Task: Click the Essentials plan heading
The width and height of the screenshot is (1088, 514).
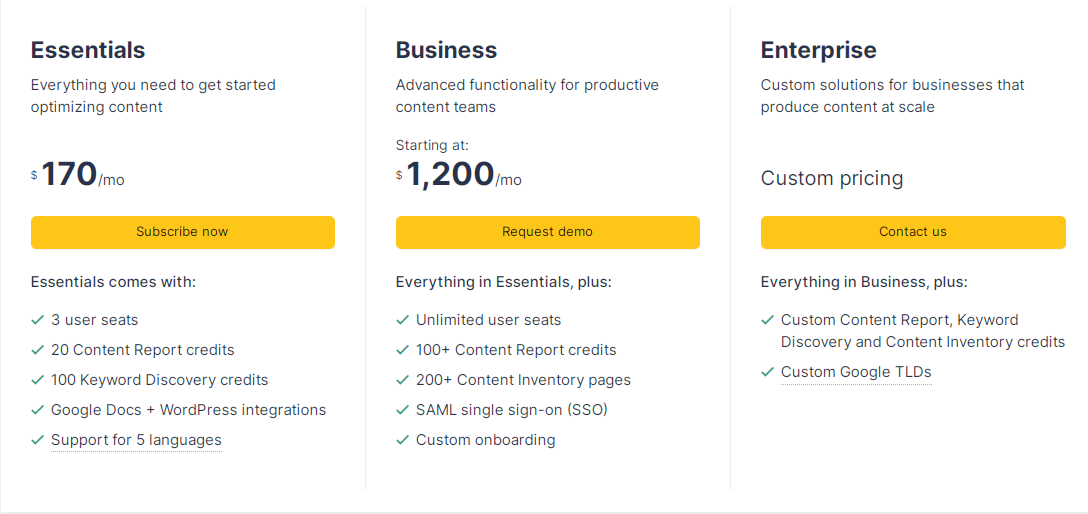Action: coord(88,50)
